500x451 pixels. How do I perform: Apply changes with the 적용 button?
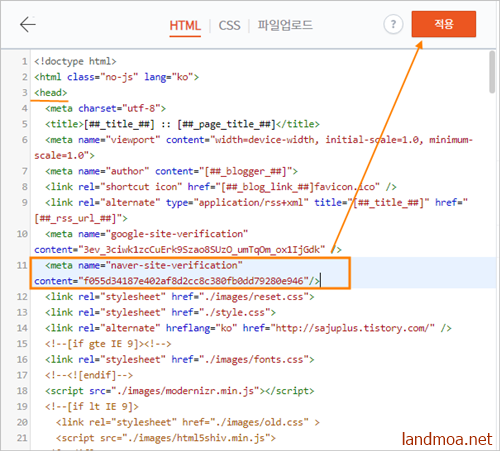pos(444,24)
